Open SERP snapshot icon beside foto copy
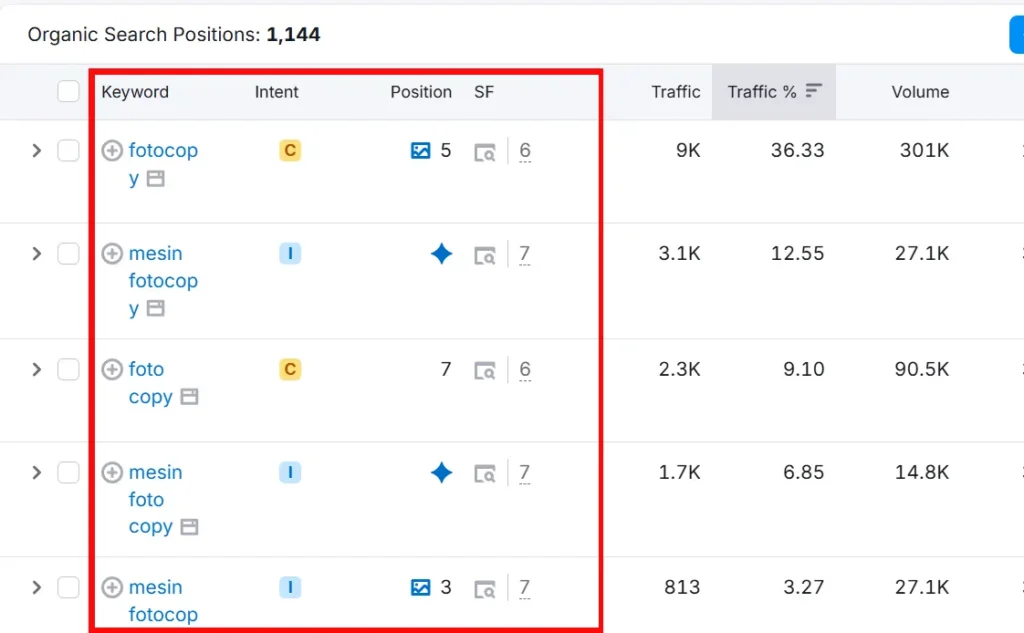1024x633 pixels. 189,397
